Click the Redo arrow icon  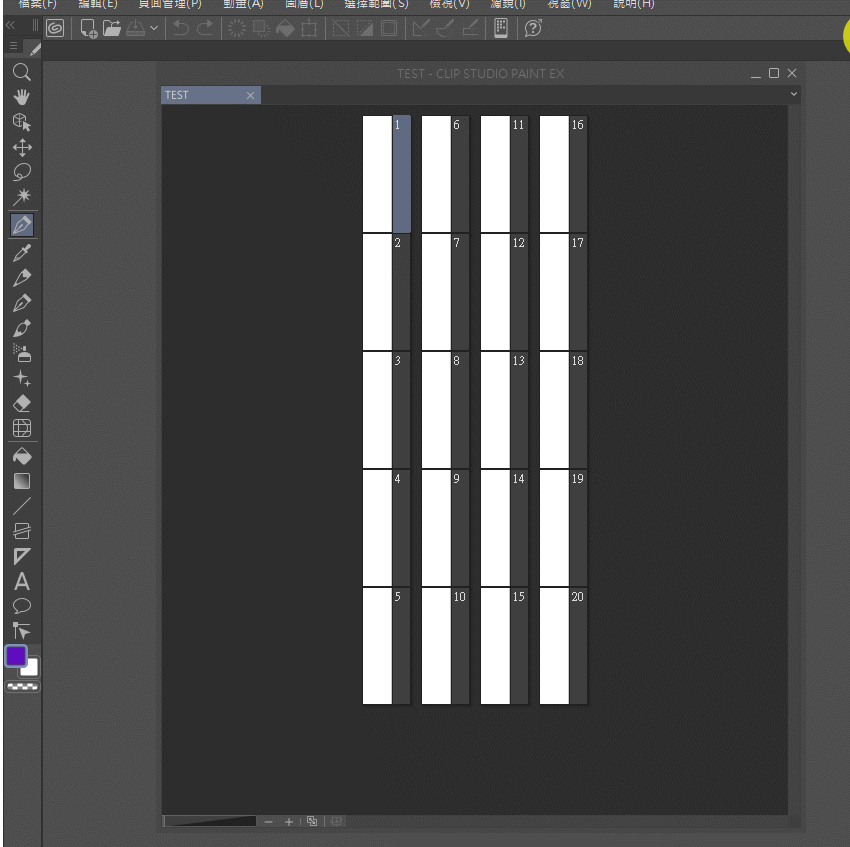pyautogui.click(x=205, y=28)
